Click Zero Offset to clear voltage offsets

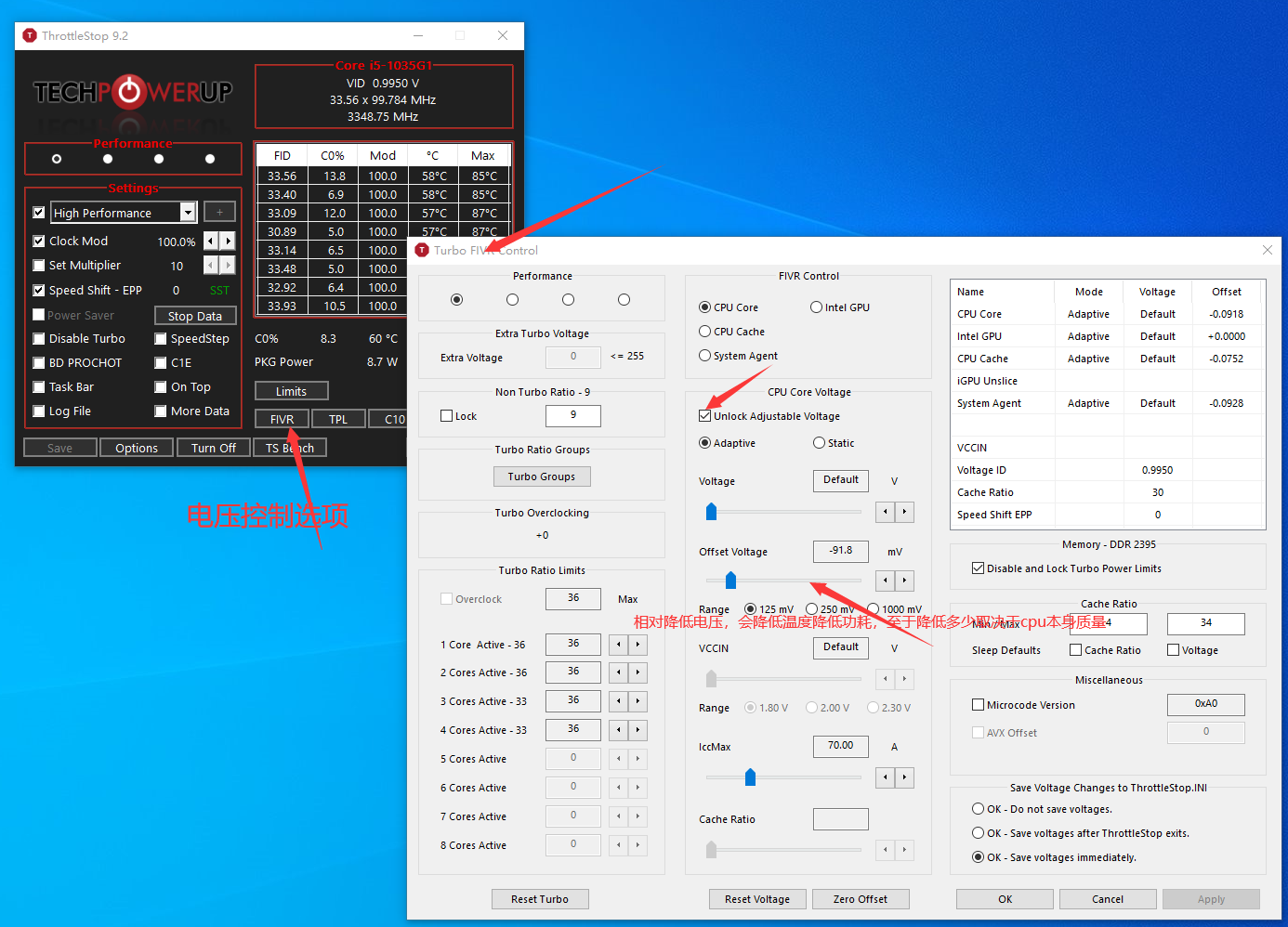pos(861,898)
